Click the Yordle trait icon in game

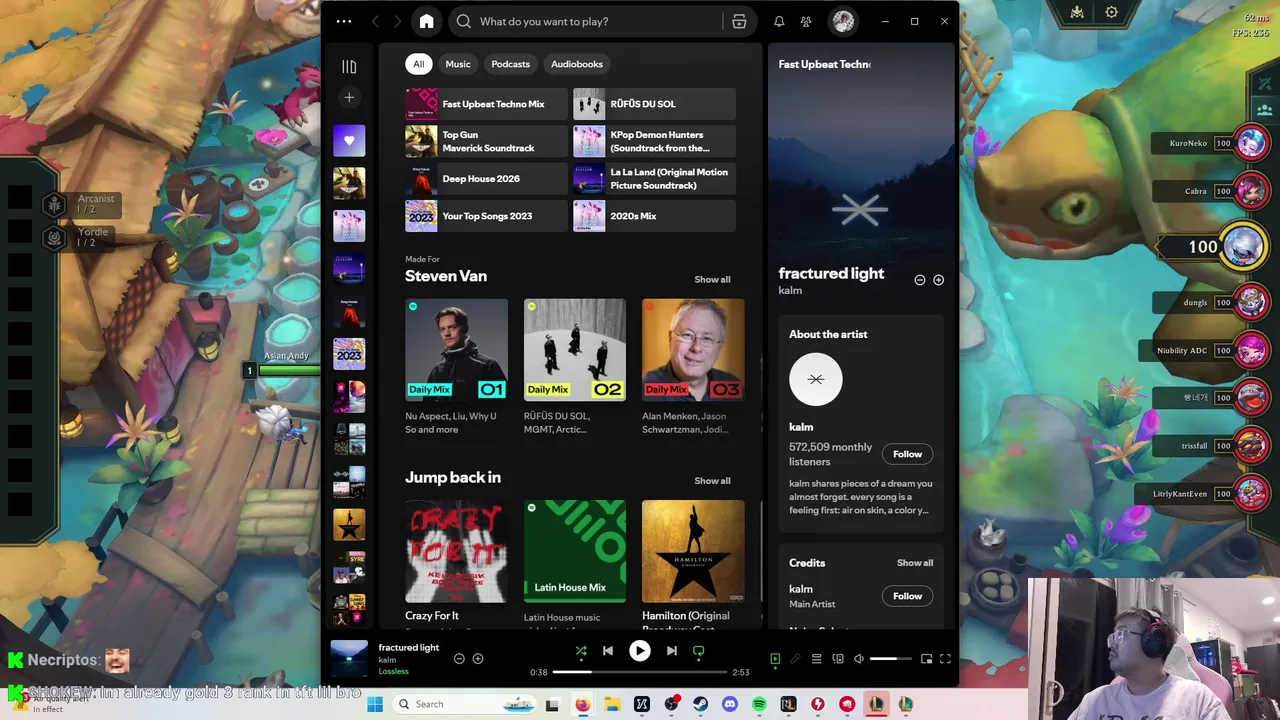coord(54,238)
